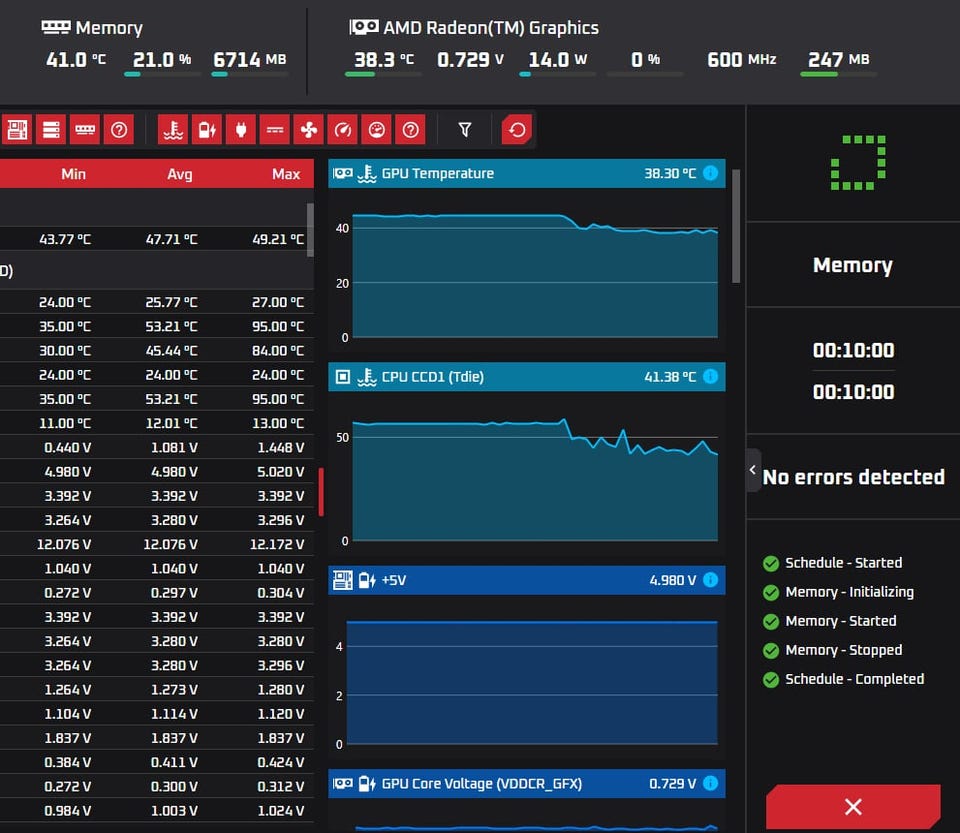Expand the side panel chevron arrow
Screen dimensions: 960x833
pyautogui.click(x=753, y=470)
